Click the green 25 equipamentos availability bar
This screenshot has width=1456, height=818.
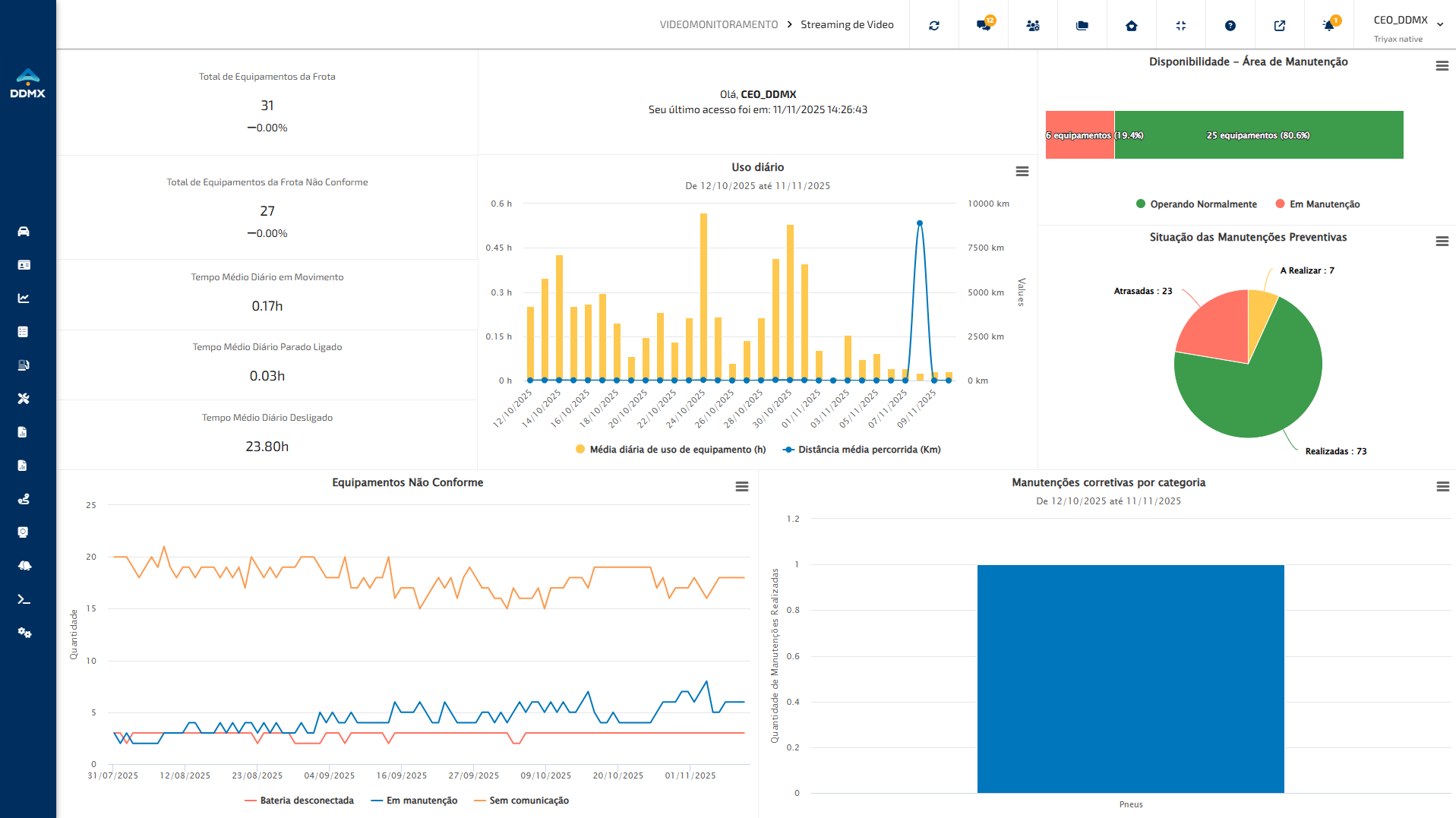click(x=1259, y=135)
